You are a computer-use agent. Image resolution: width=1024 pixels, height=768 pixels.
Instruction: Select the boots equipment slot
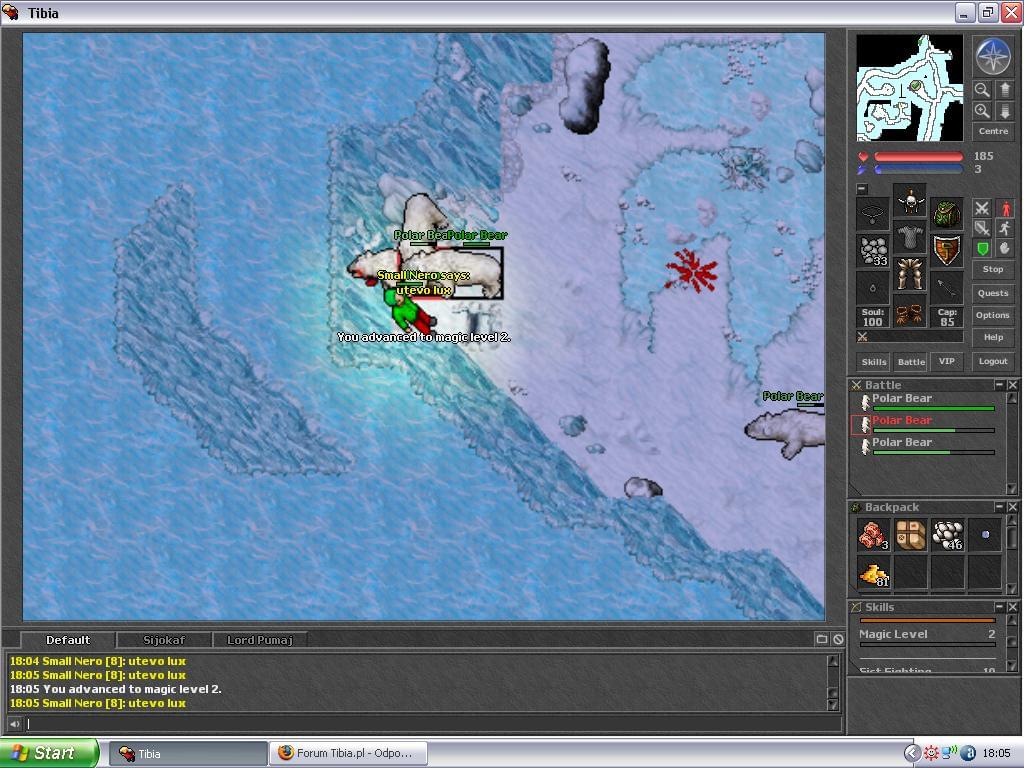(x=910, y=312)
